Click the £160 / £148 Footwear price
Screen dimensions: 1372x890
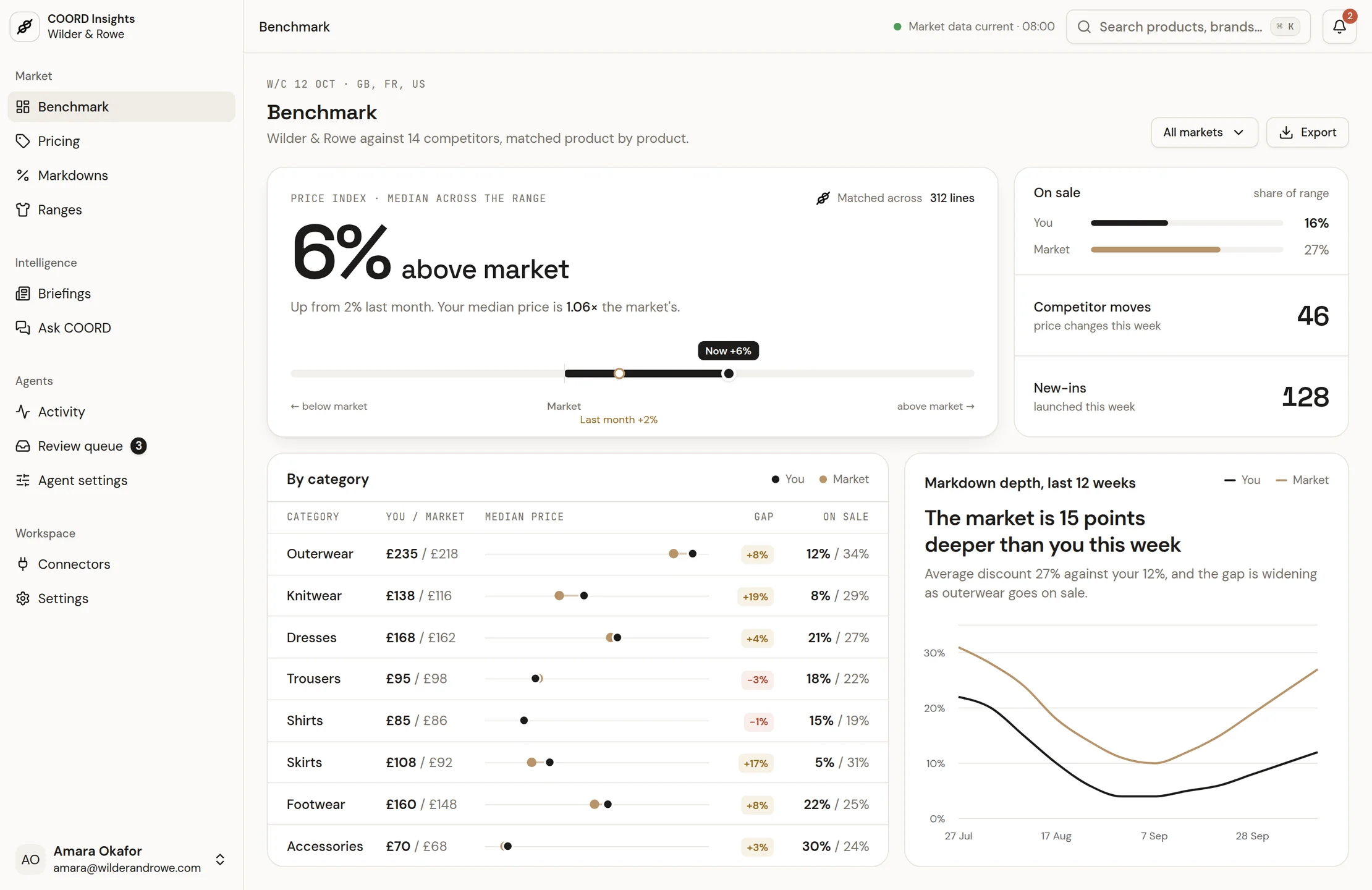[x=421, y=804]
